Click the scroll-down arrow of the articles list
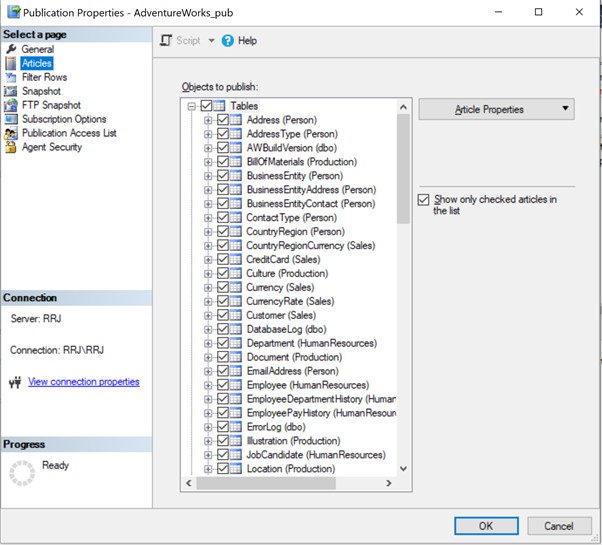The width and height of the screenshot is (602, 545). [x=403, y=469]
